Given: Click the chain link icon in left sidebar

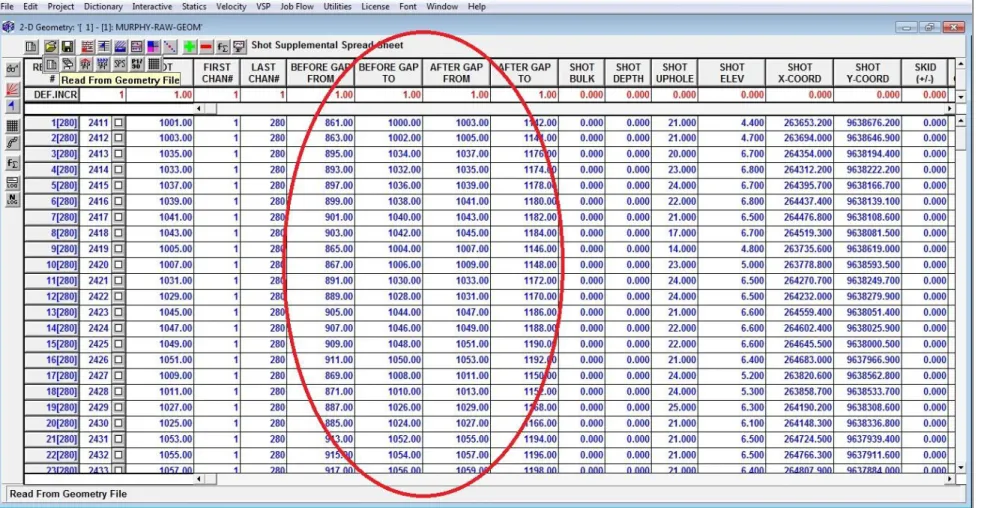Looking at the screenshot, I should point(13,143).
